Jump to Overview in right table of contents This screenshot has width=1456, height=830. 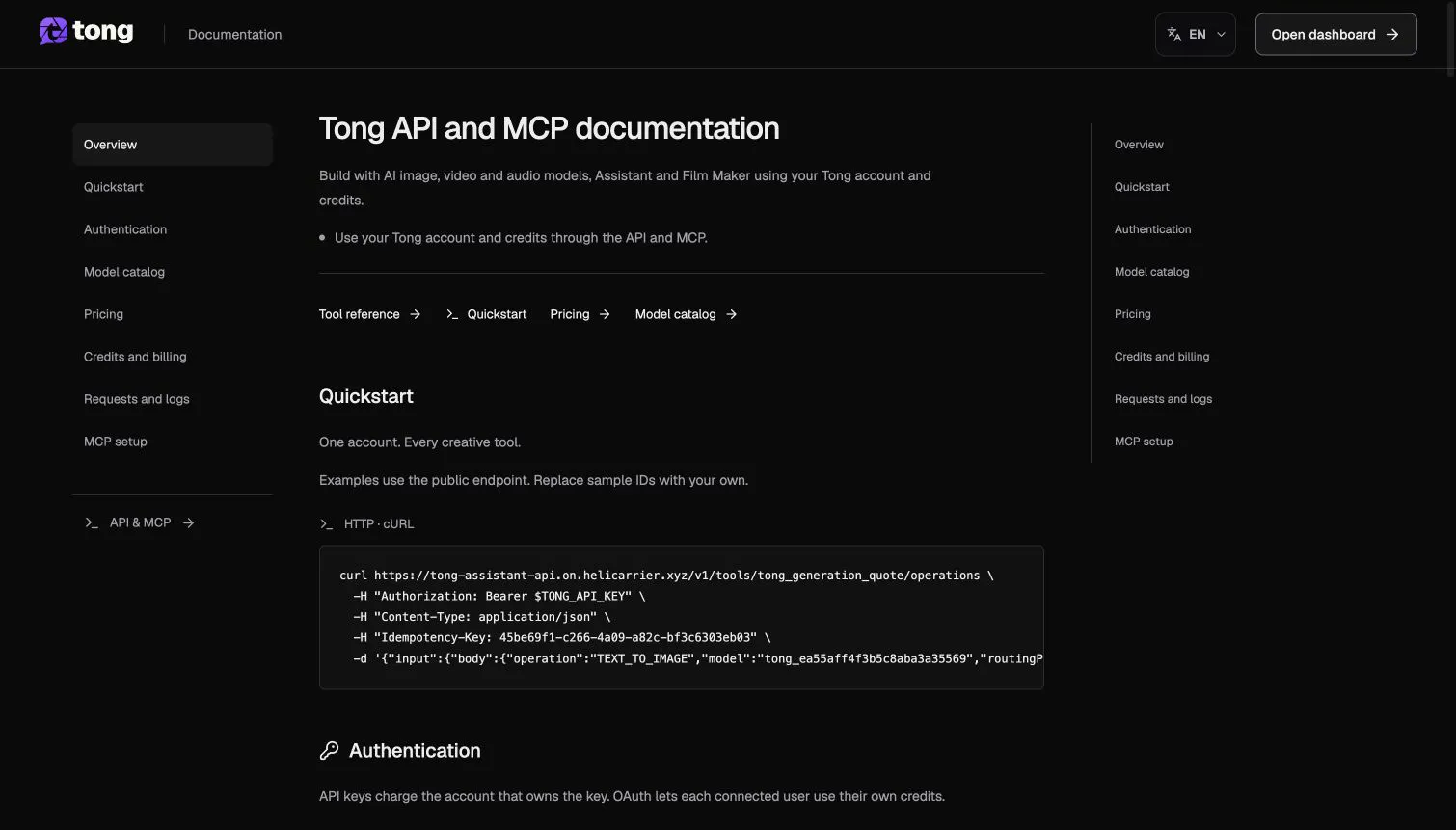[x=1139, y=145]
